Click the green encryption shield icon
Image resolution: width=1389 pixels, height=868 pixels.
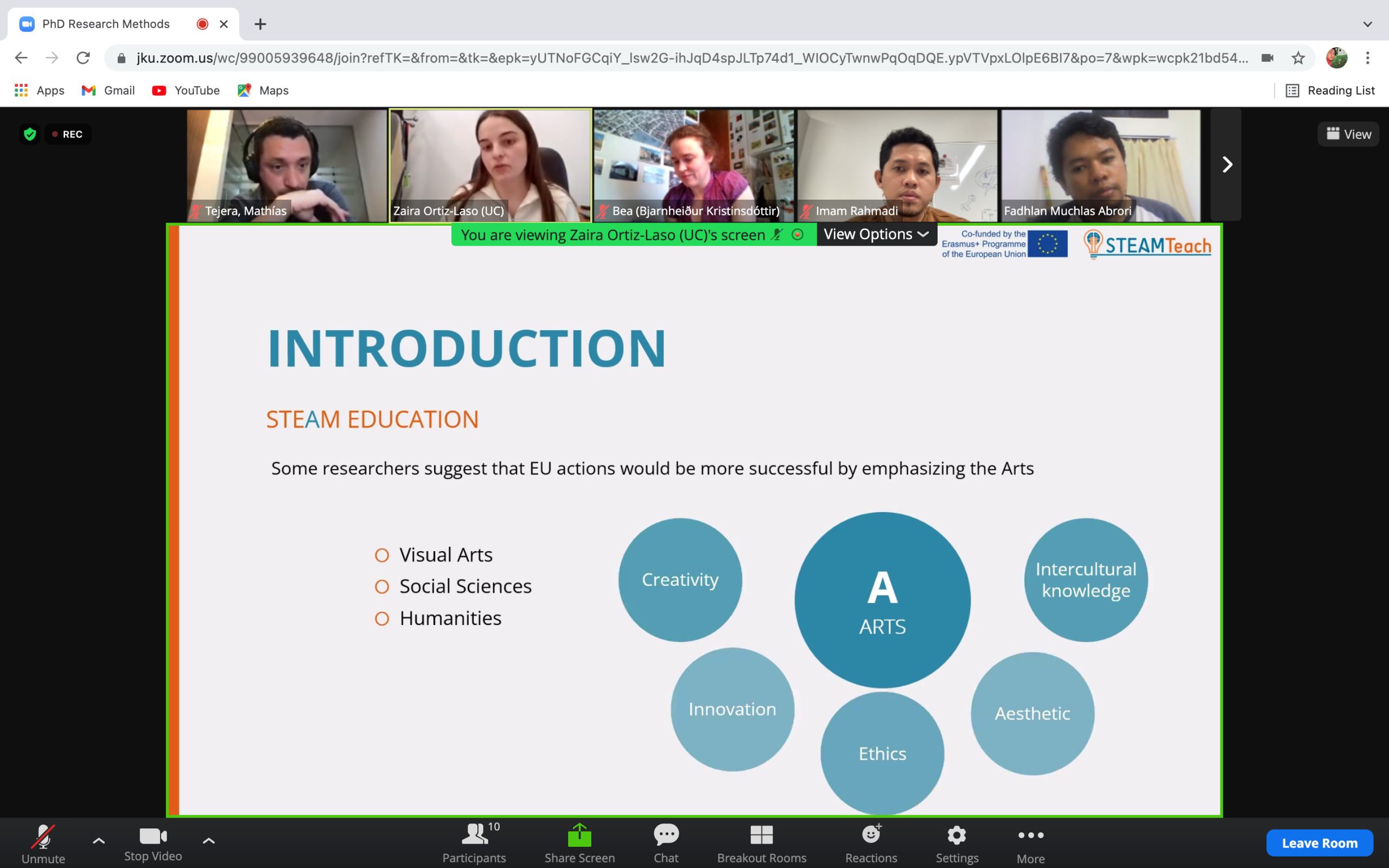[30, 134]
